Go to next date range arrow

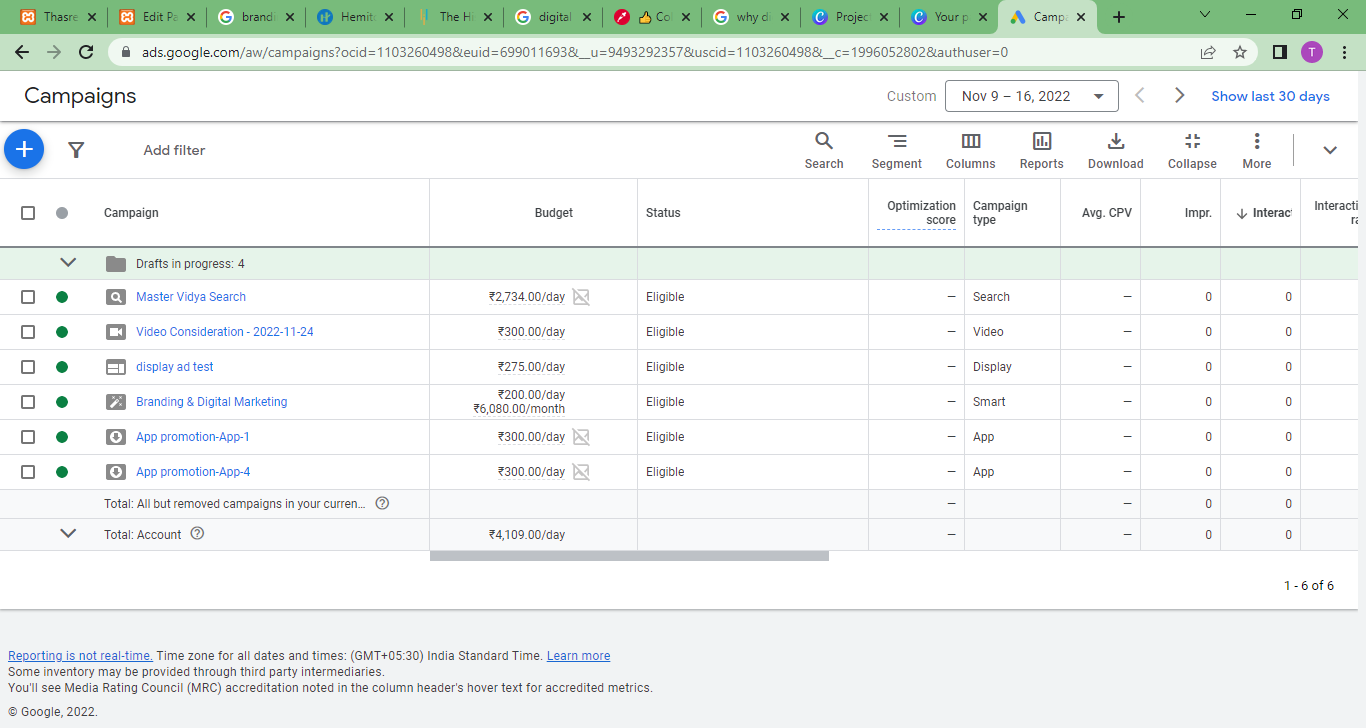[1180, 96]
